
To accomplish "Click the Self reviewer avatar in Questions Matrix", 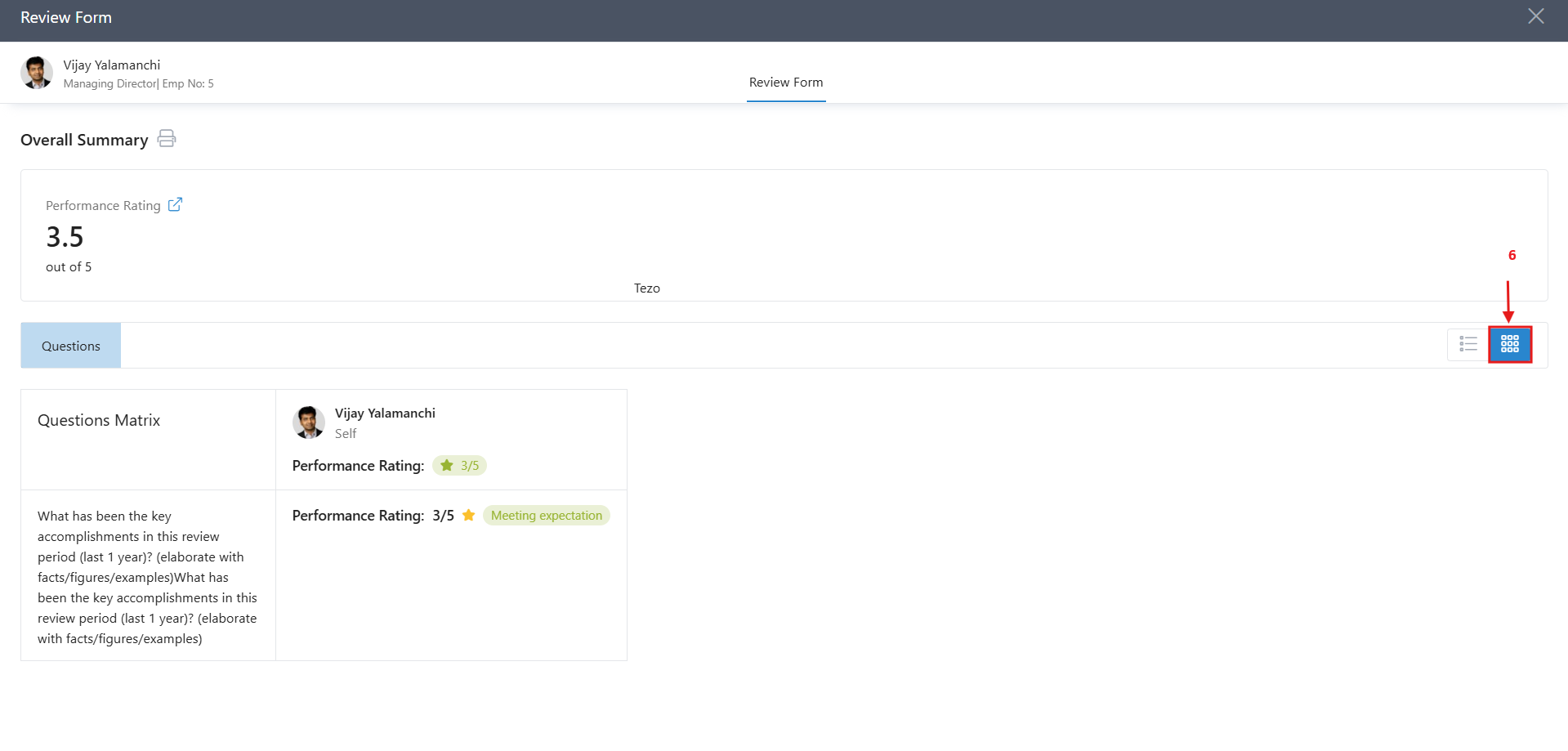I will point(308,422).
